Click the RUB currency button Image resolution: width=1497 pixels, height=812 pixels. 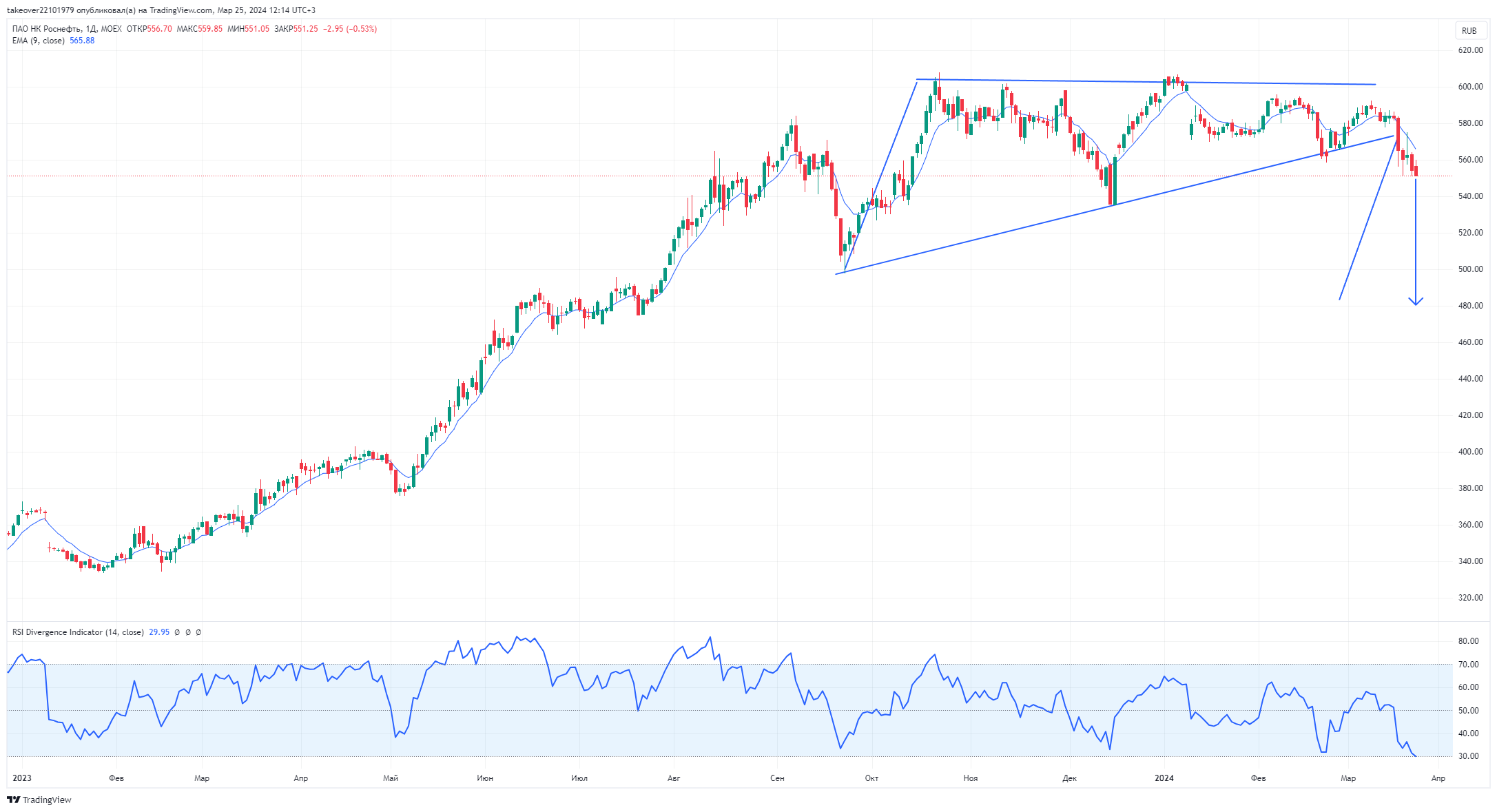(1469, 30)
